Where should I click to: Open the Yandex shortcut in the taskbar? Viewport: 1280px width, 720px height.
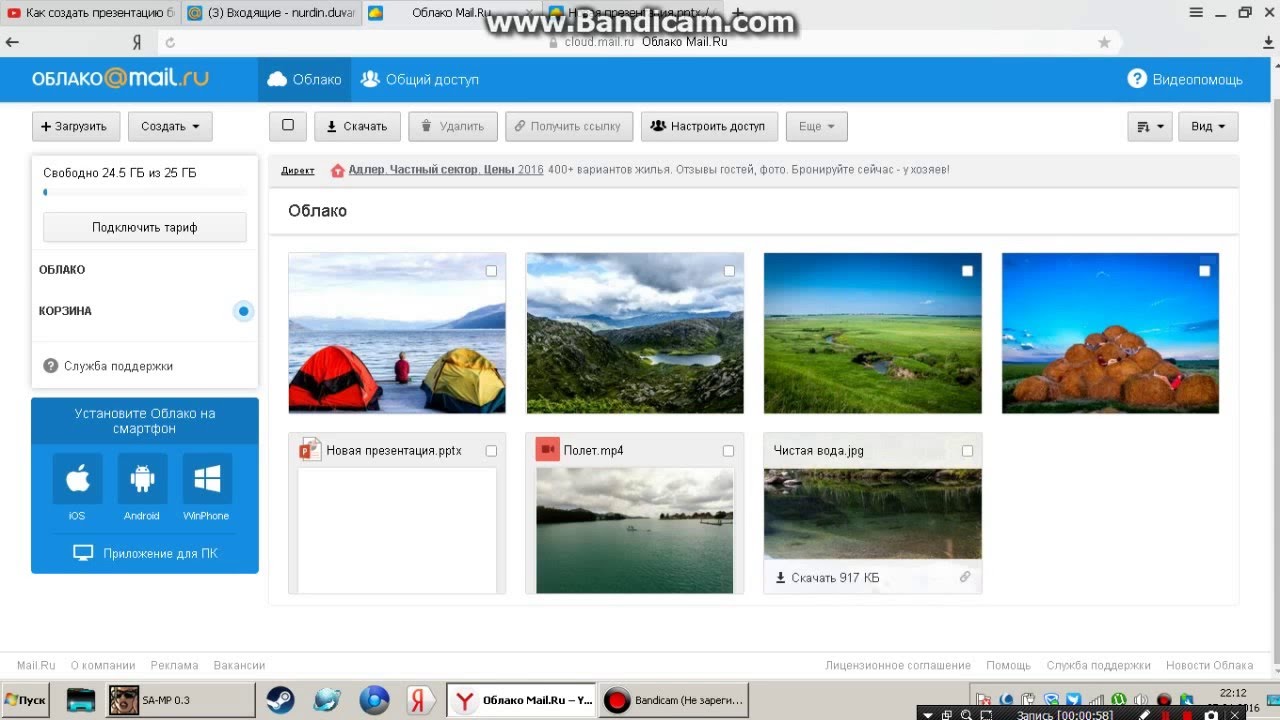[420, 700]
